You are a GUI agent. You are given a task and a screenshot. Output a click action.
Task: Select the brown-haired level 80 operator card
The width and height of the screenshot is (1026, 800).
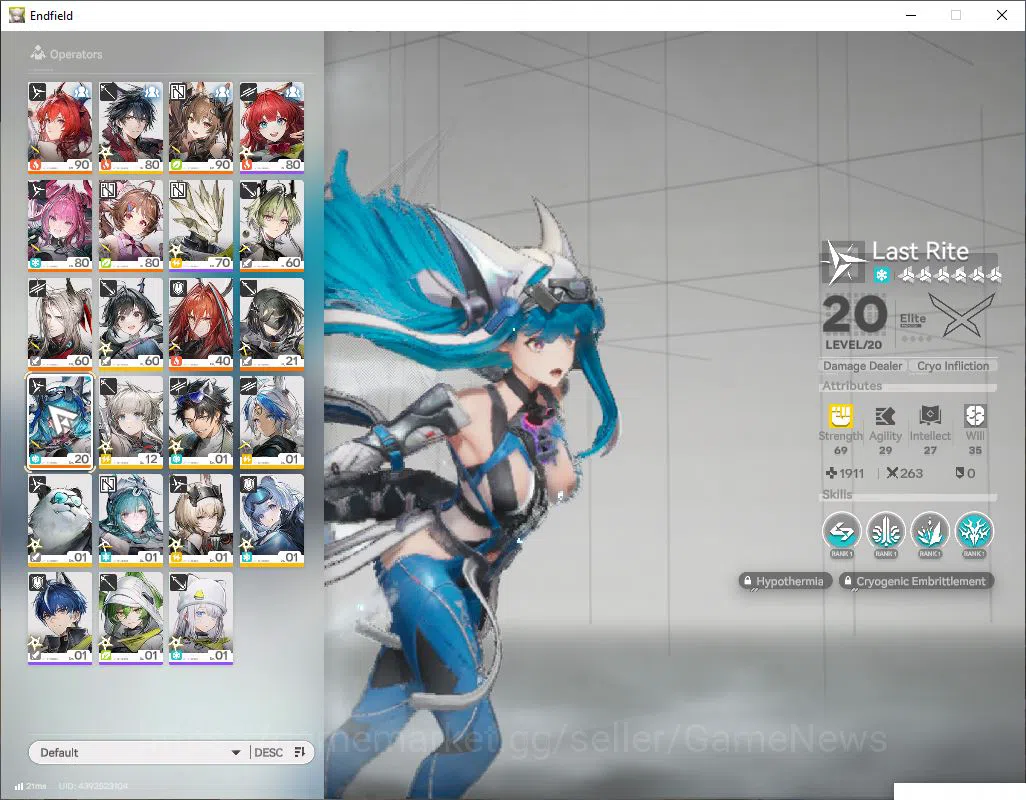[131, 226]
